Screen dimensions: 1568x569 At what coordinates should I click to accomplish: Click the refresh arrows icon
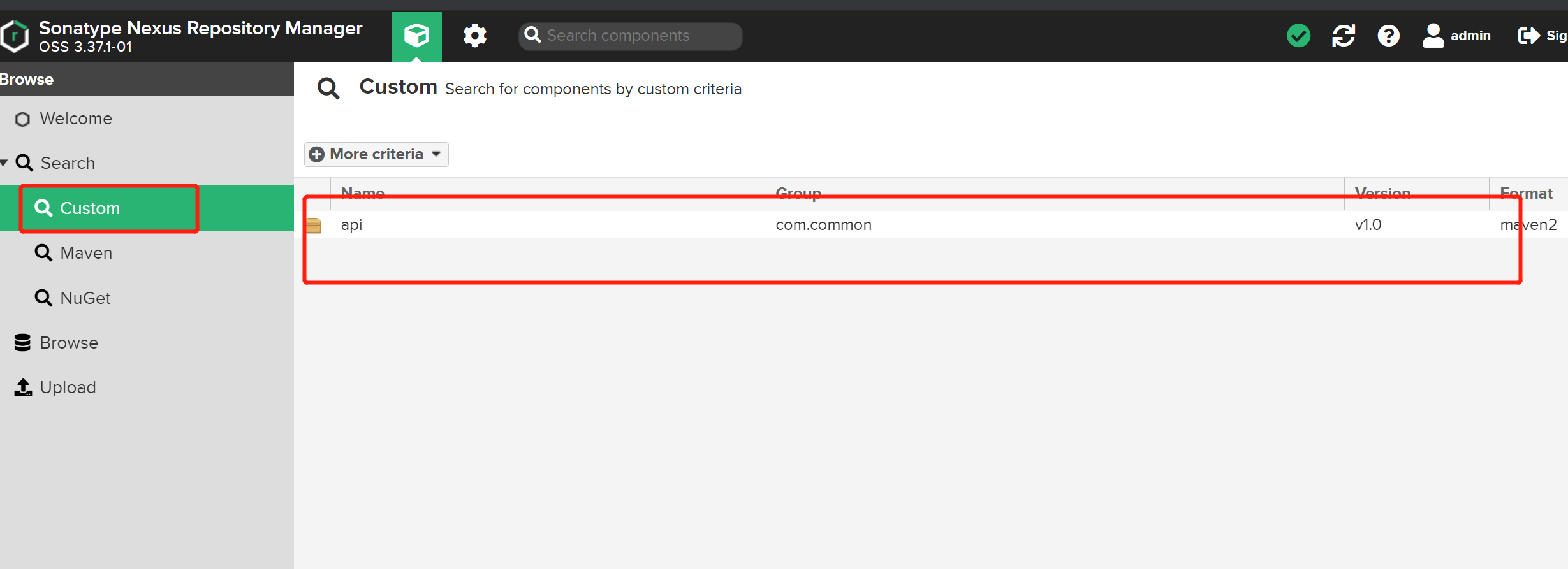coord(1344,36)
